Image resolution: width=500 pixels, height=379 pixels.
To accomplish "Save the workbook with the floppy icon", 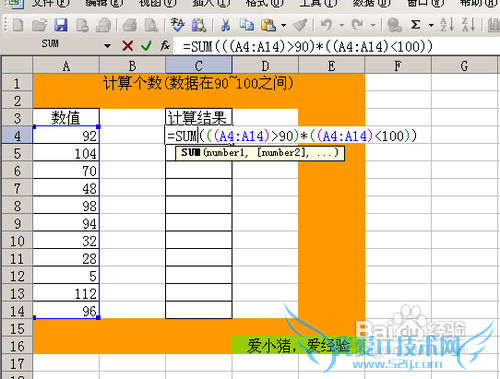I will point(61,25).
